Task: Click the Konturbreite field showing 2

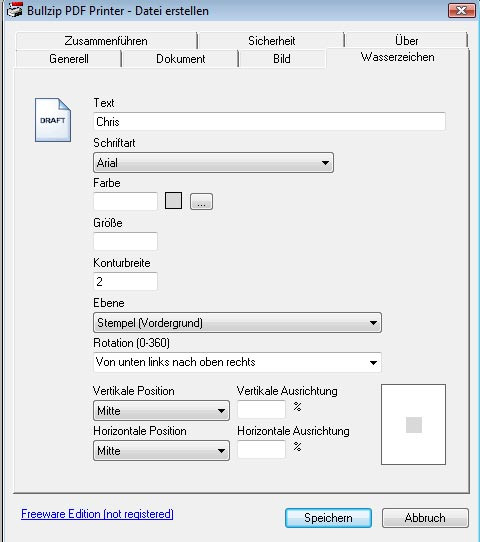Action: click(125, 281)
